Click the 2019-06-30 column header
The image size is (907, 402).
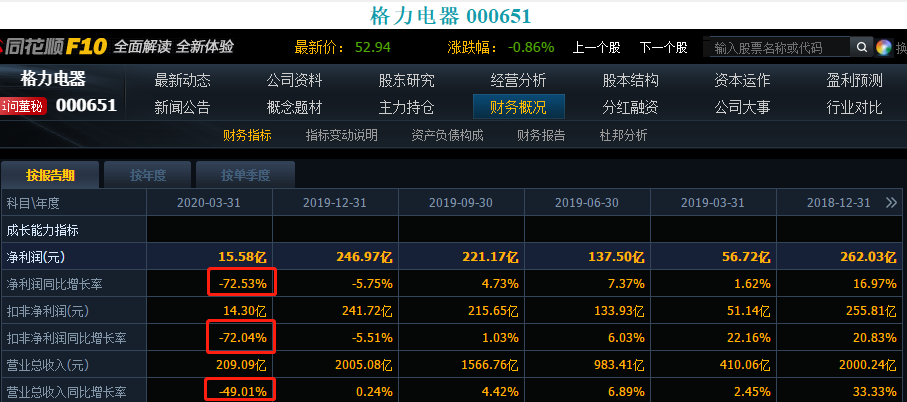point(587,203)
